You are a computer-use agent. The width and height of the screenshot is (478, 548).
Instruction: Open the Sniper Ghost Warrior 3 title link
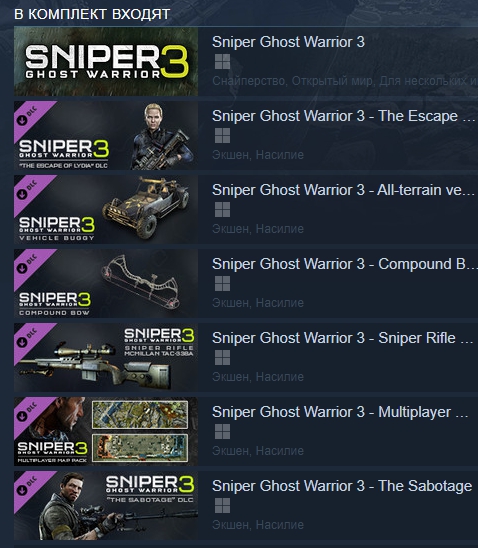point(288,42)
